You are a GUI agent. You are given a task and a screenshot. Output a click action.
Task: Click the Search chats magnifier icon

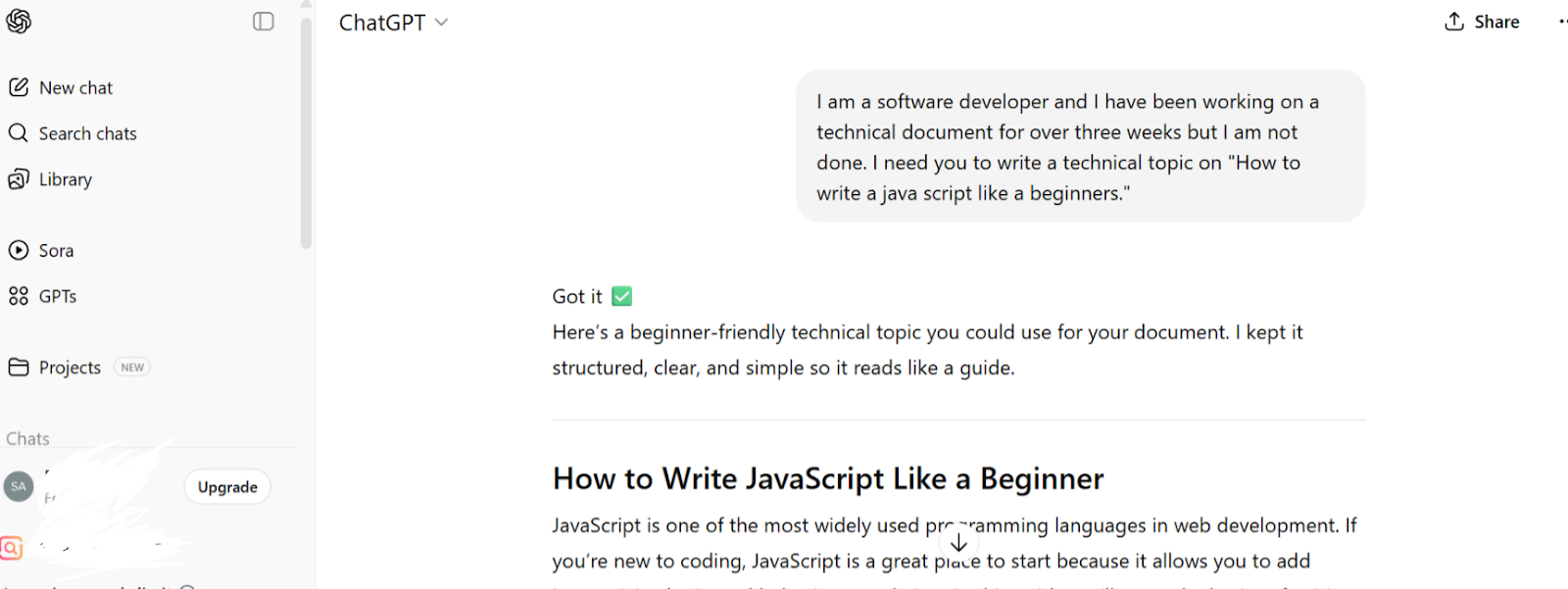coord(19,133)
